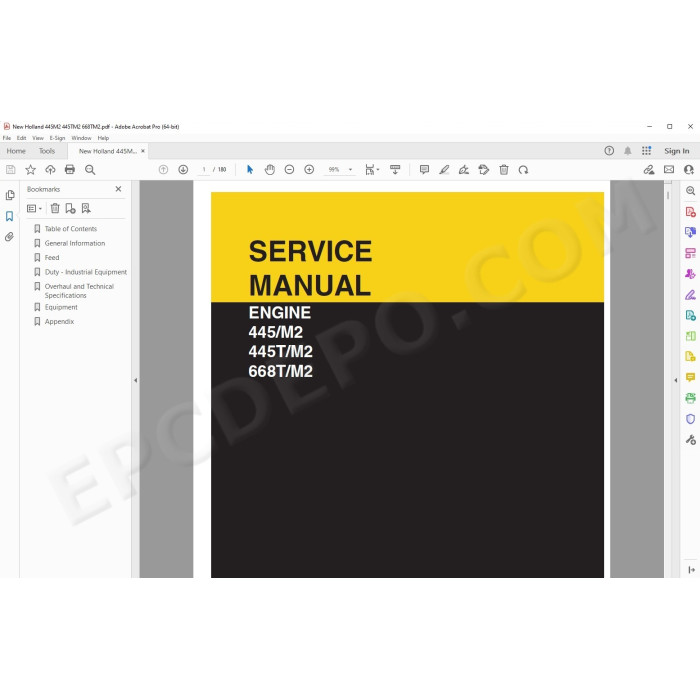Open the Protect shield tool

click(x=690, y=419)
